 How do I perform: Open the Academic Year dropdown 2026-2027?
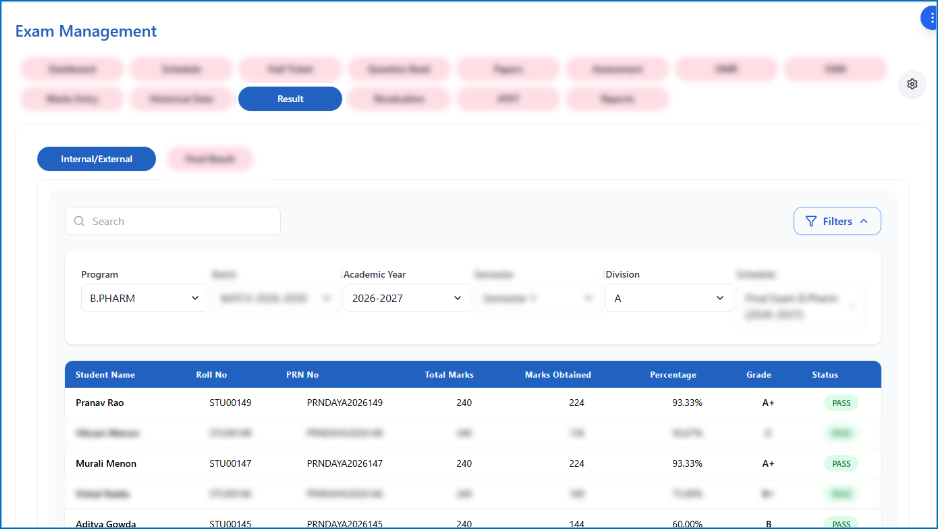407,298
